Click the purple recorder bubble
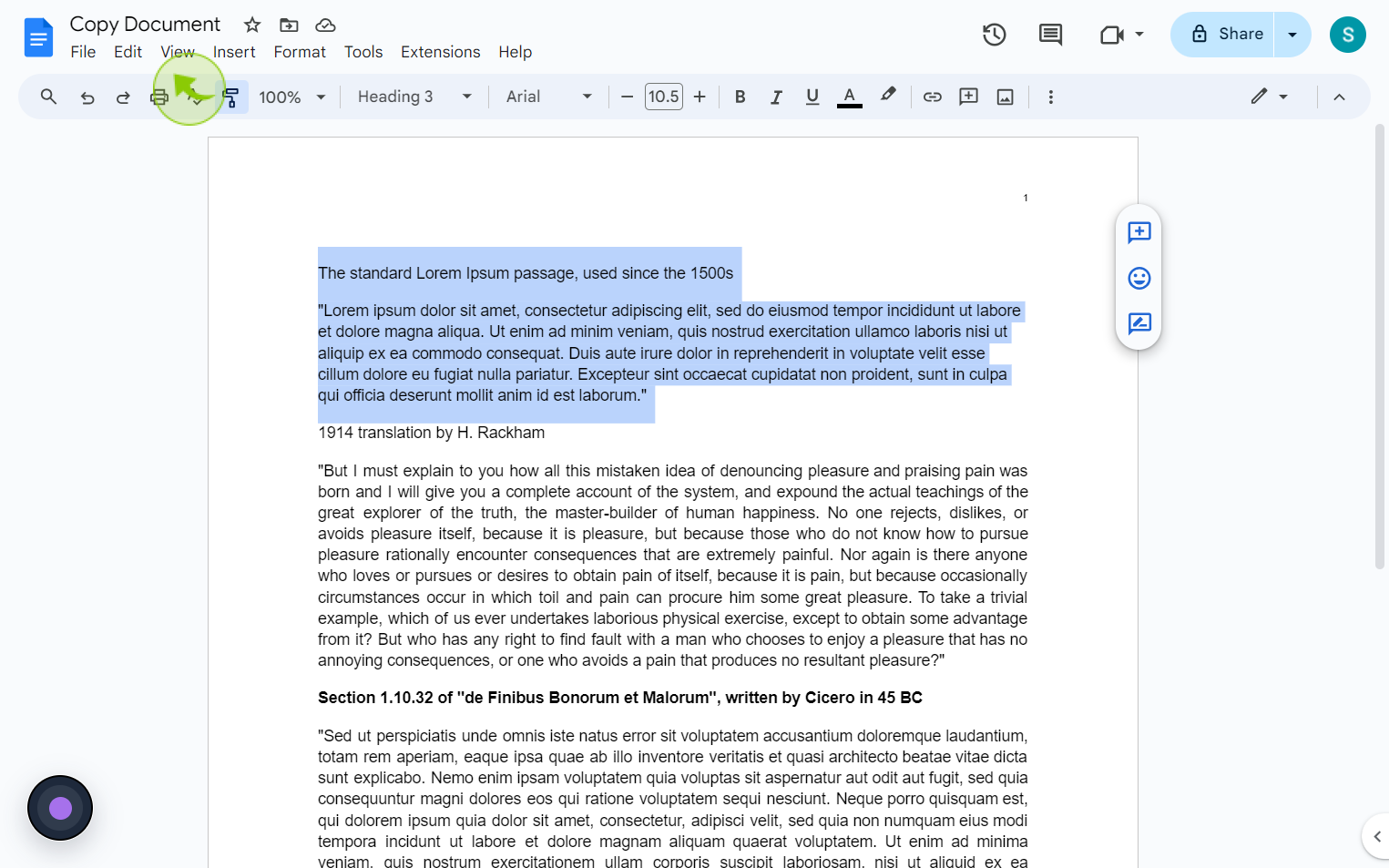 pyautogui.click(x=60, y=808)
